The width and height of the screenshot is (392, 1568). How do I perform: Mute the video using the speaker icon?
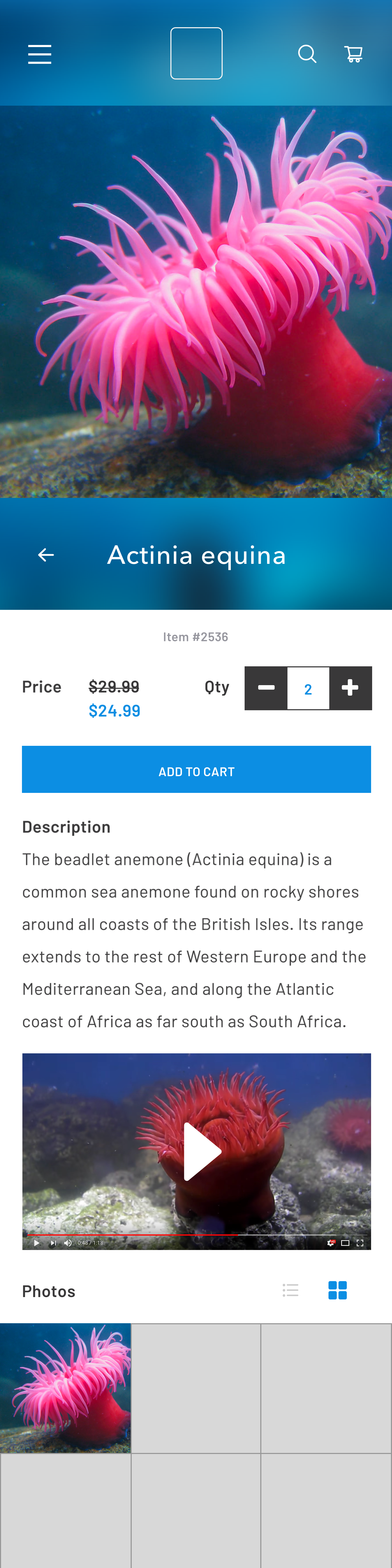point(68,1243)
